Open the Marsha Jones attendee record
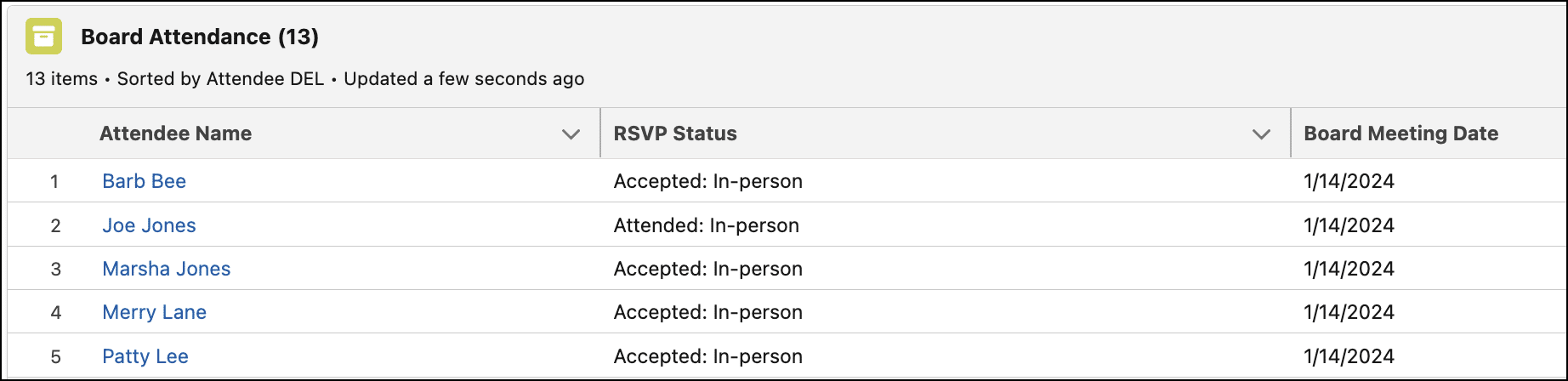 point(167,269)
